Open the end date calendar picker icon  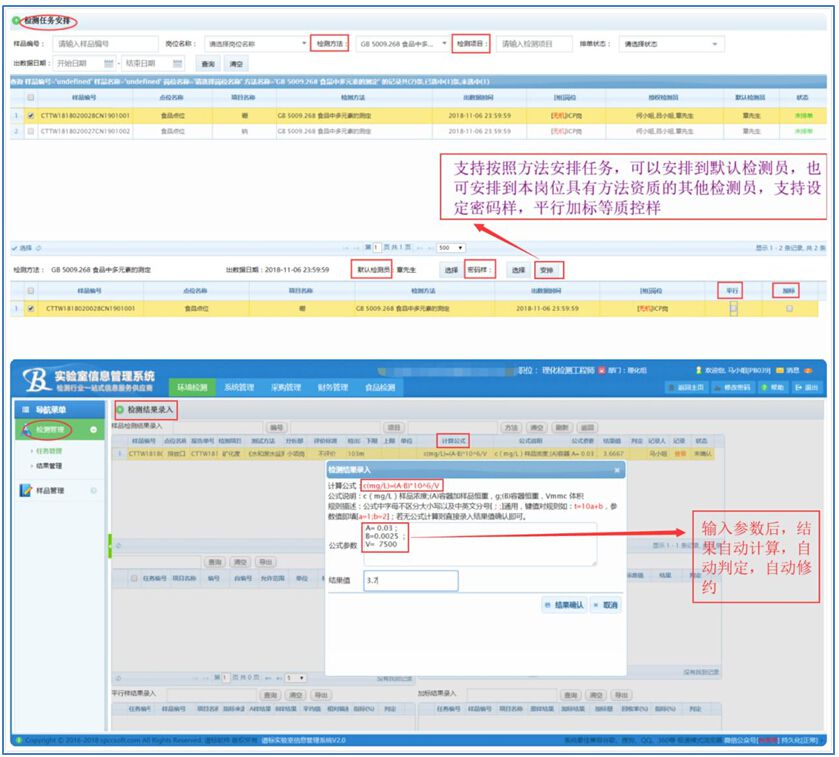pos(177,63)
